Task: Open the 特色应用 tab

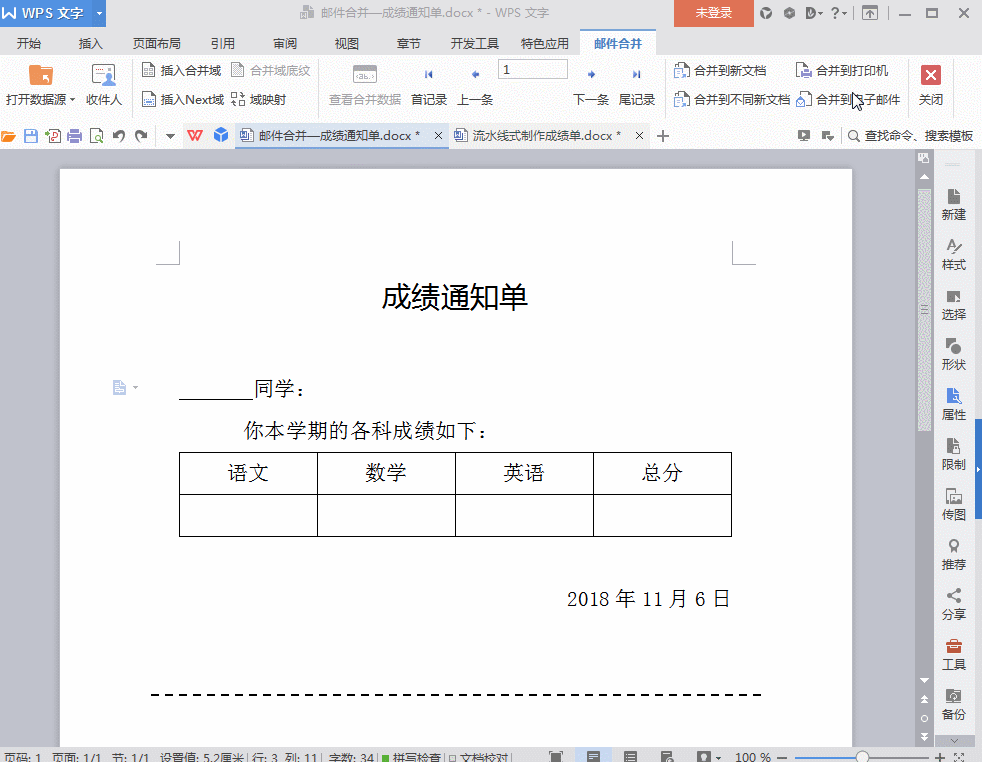Action: [x=545, y=43]
